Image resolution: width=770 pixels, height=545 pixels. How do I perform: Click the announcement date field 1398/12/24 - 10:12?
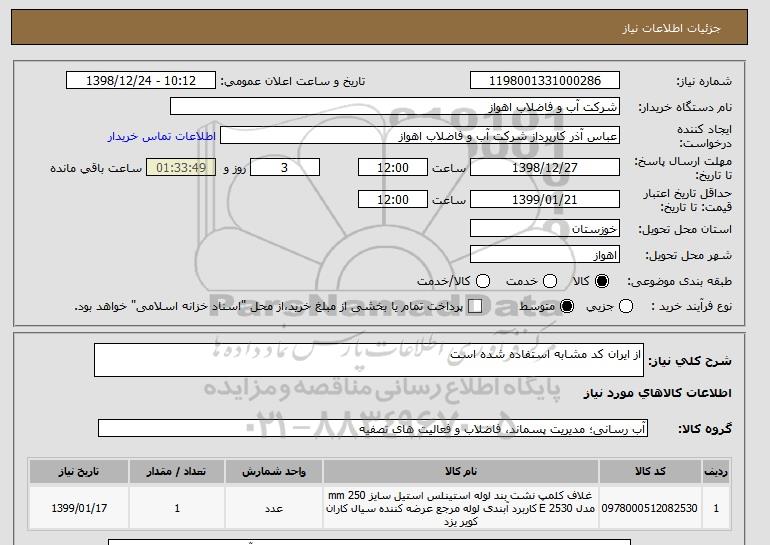click(x=141, y=81)
